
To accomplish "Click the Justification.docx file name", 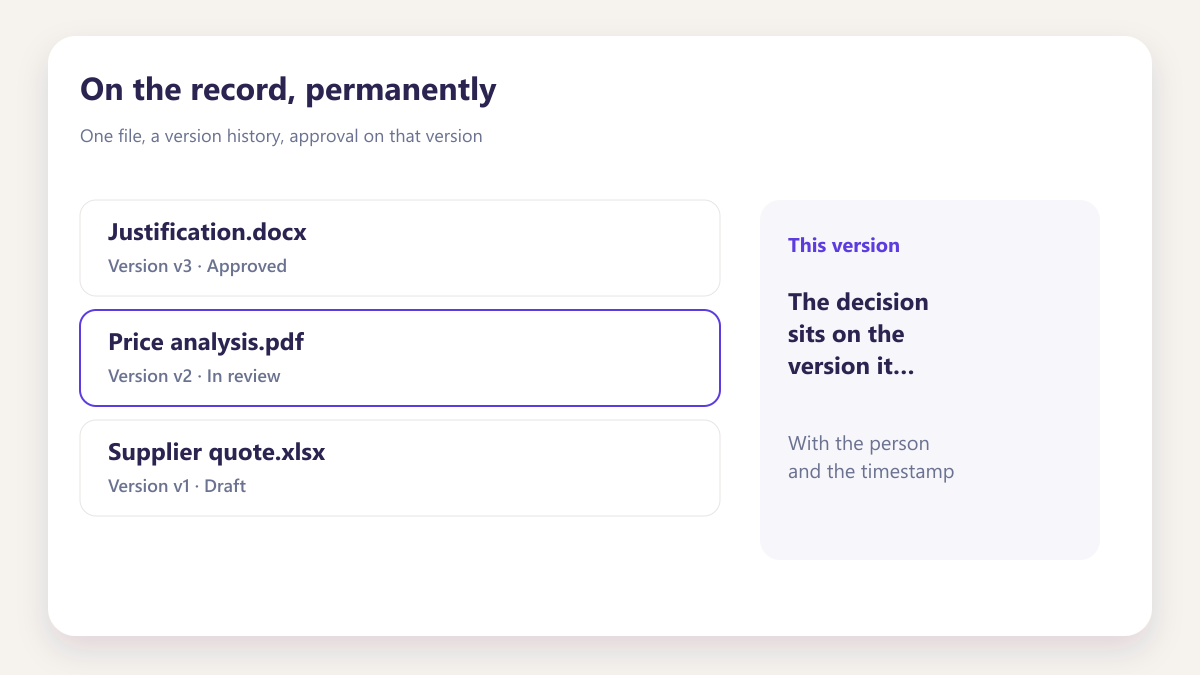I will (x=207, y=232).
